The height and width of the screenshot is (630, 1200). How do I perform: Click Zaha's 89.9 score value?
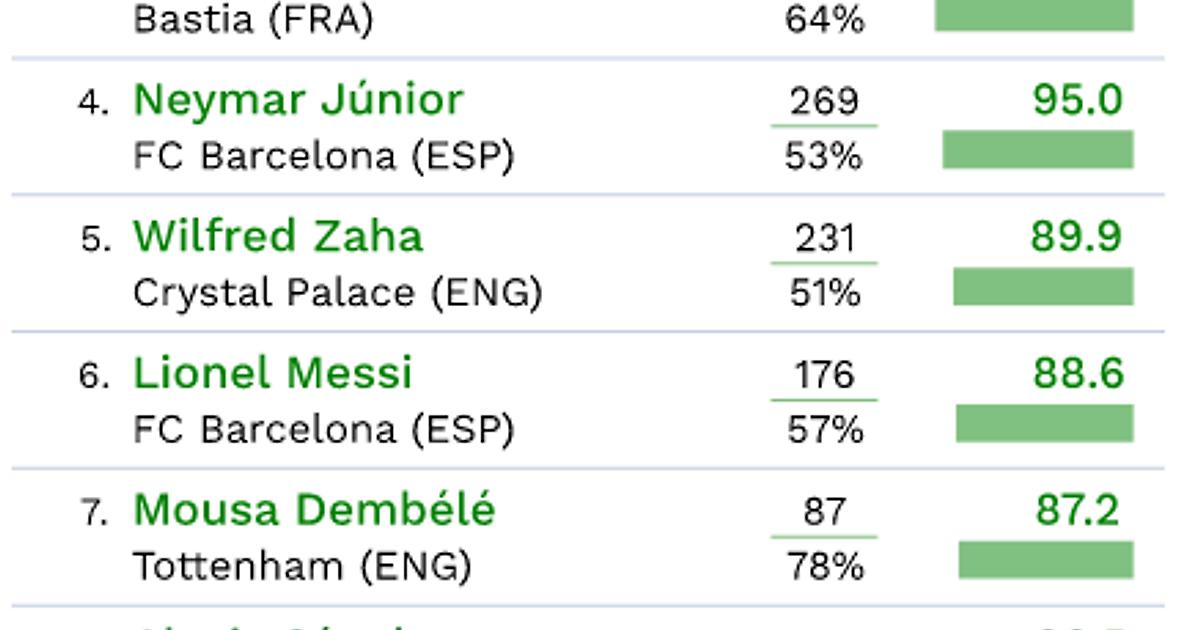click(1076, 237)
